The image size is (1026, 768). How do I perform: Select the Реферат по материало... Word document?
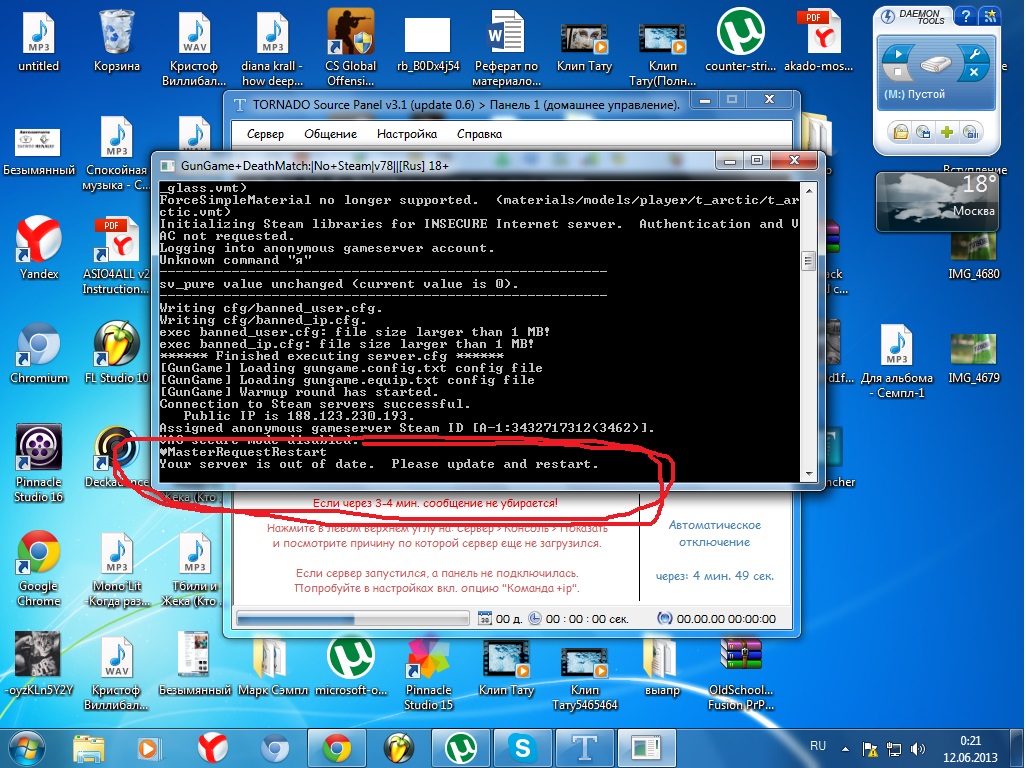click(506, 48)
